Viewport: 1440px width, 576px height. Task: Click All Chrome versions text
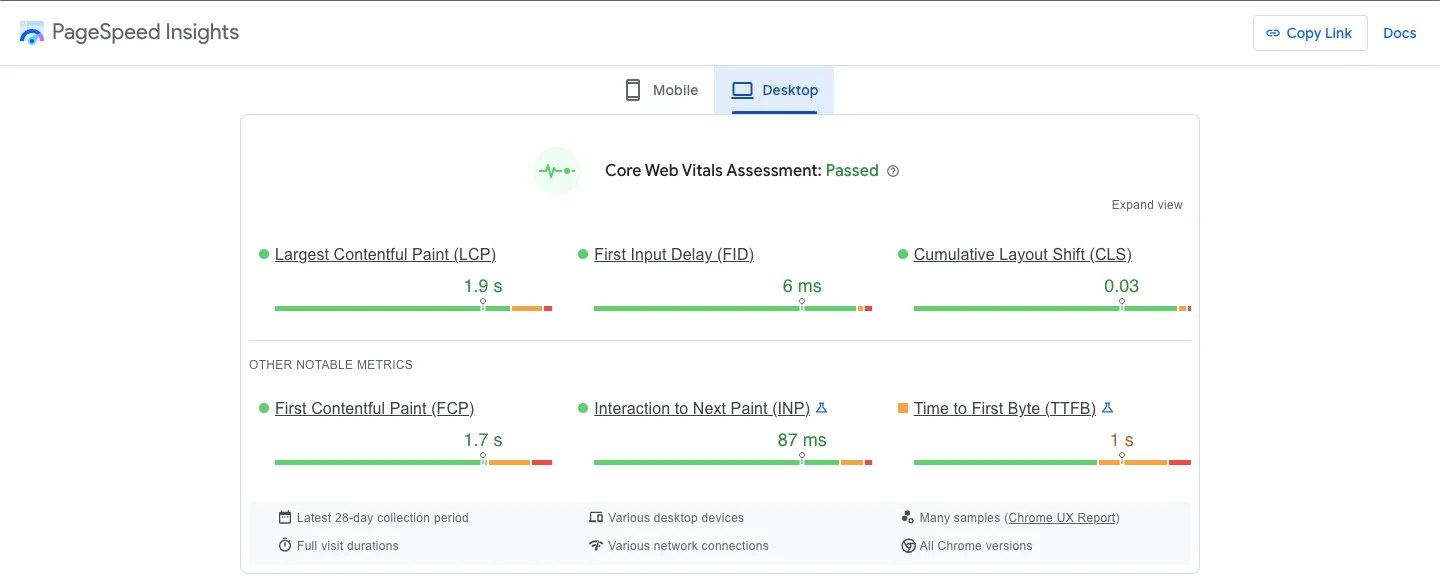pyautogui.click(x=976, y=546)
